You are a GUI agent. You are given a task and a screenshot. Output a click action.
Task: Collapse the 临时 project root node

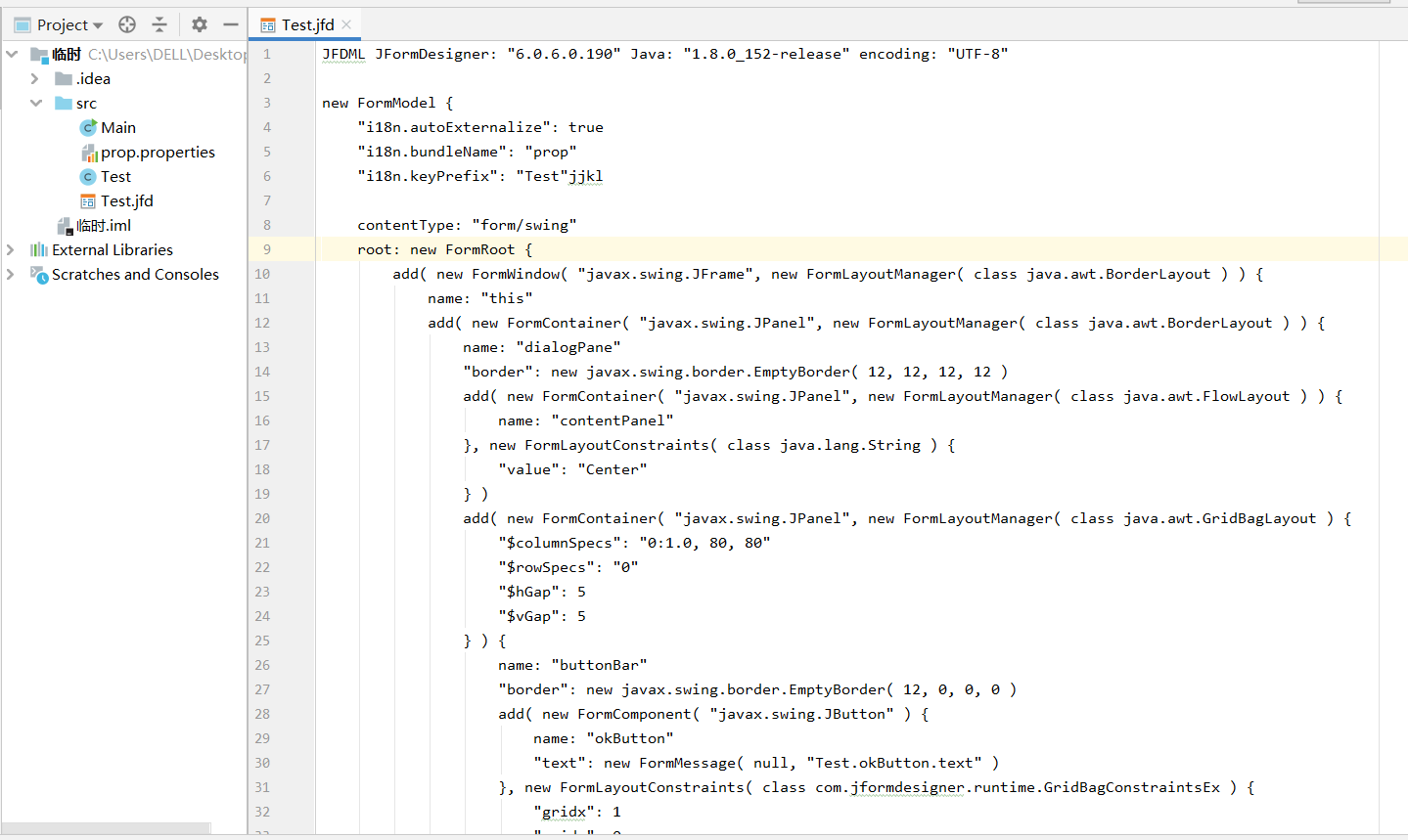coord(12,54)
